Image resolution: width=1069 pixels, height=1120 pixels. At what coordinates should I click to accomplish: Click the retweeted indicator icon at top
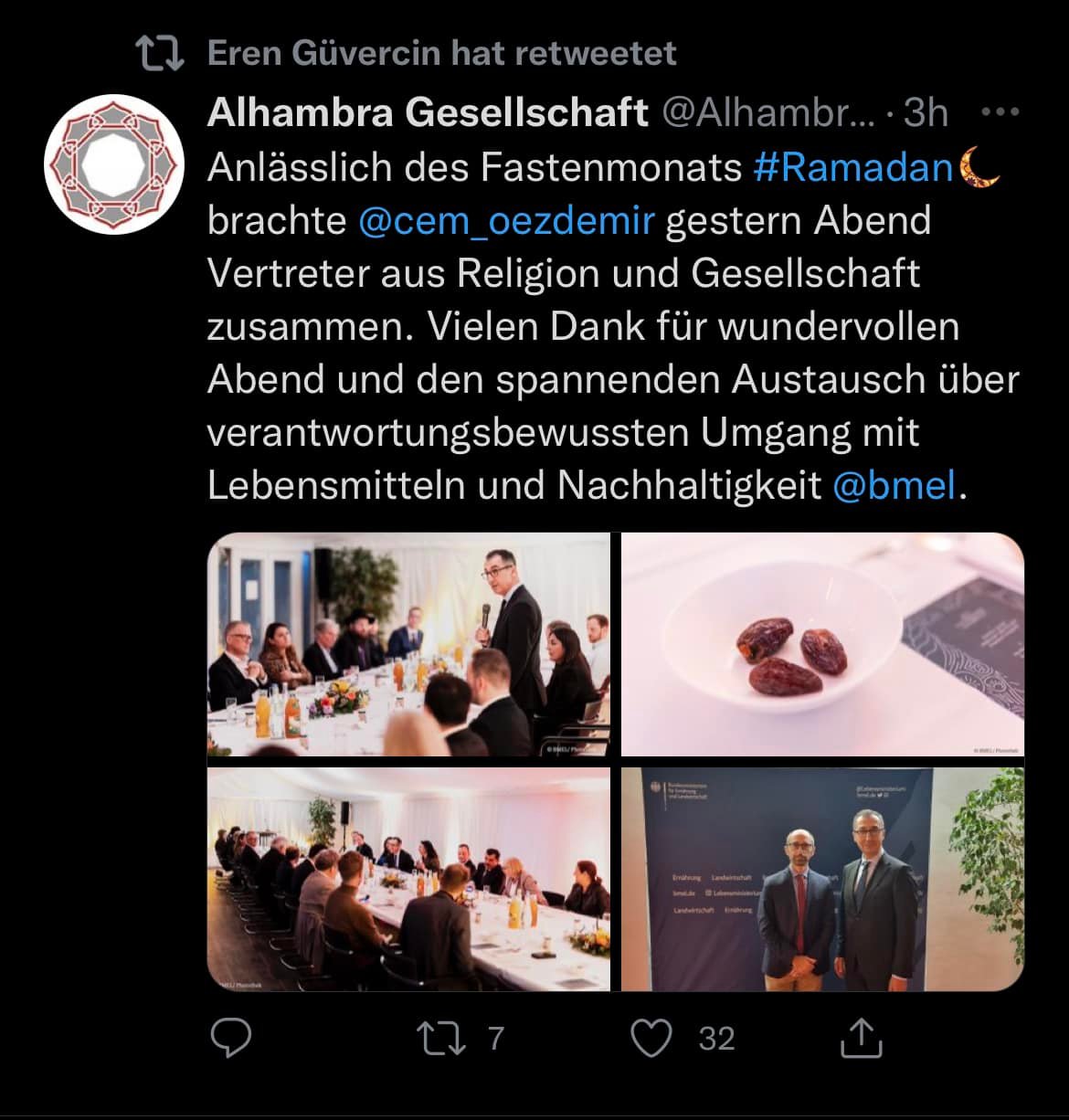161,53
